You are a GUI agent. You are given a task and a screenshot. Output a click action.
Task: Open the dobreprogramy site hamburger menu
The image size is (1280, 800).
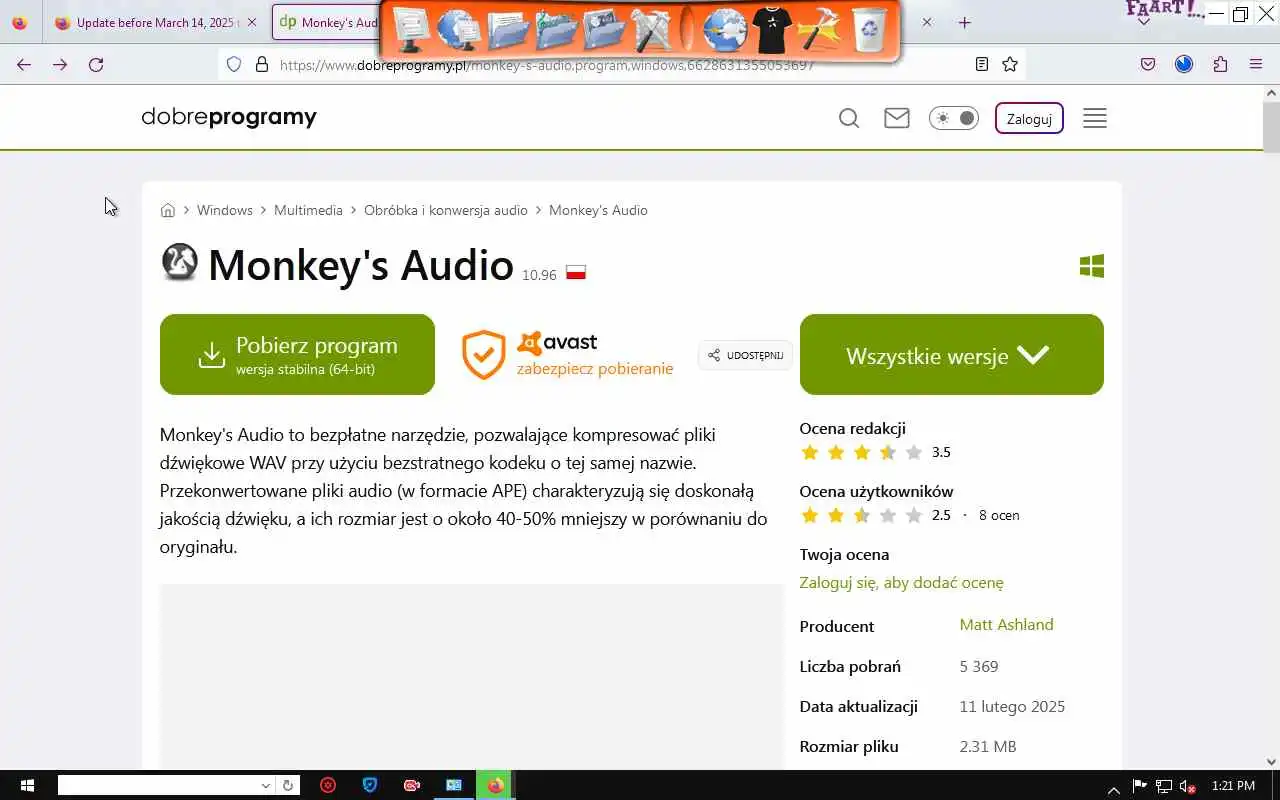[1095, 118]
